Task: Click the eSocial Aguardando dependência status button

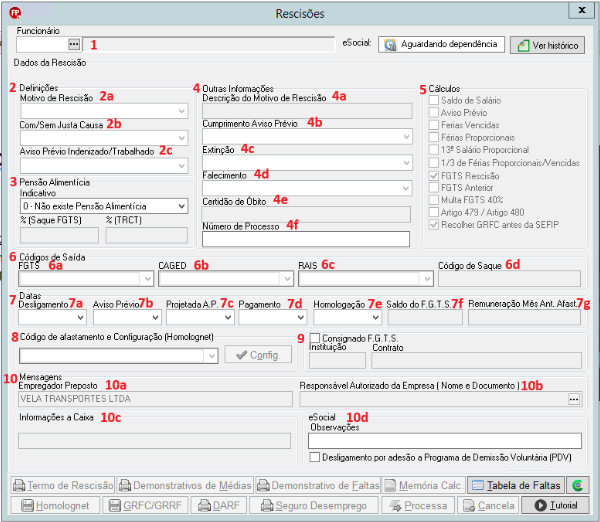Action: pyautogui.click(x=441, y=44)
